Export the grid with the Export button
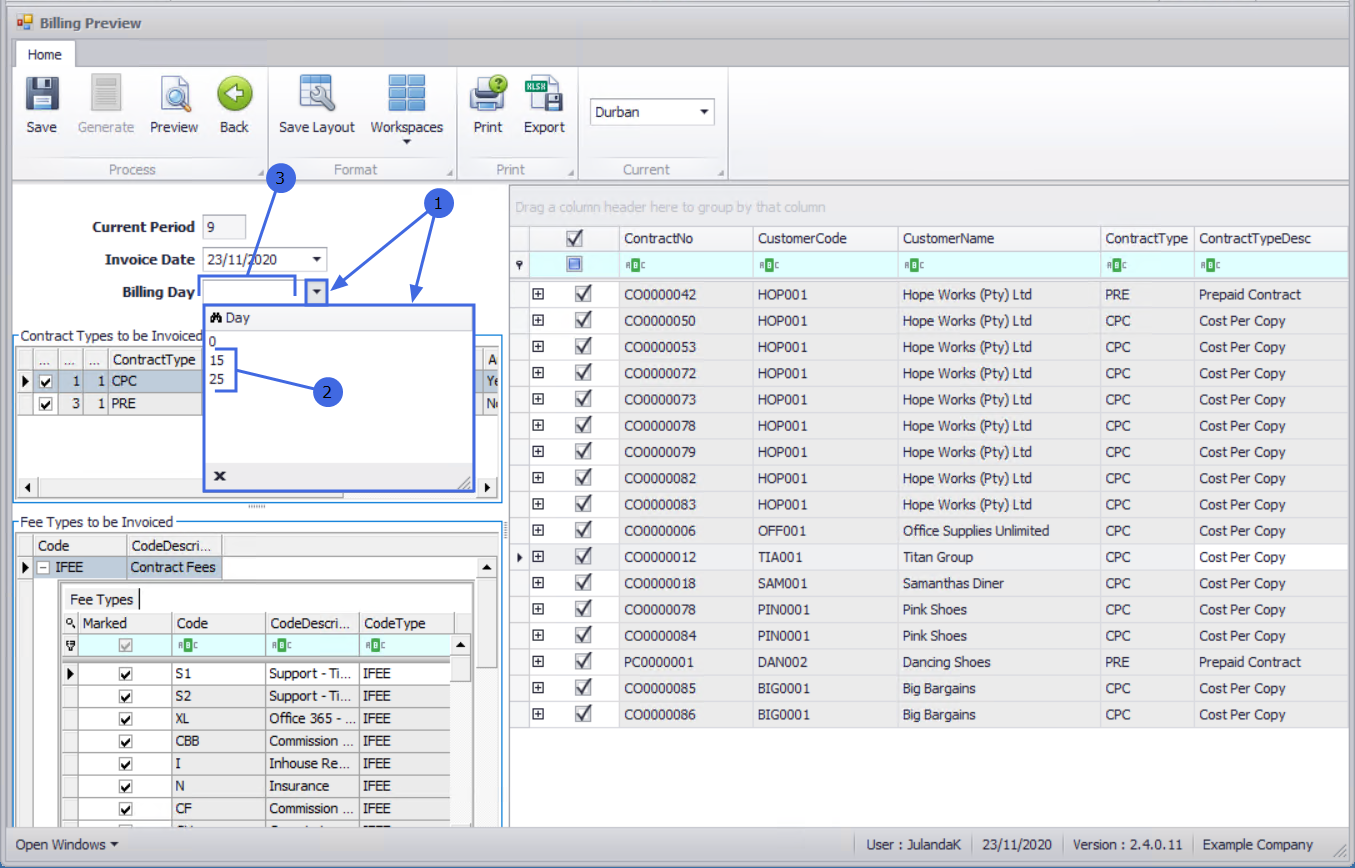This screenshot has height=868, width=1355. tap(544, 105)
